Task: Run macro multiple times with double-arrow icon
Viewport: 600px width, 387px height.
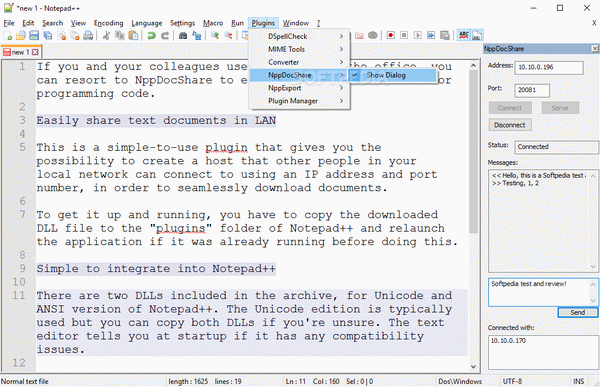Action: coord(431,35)
